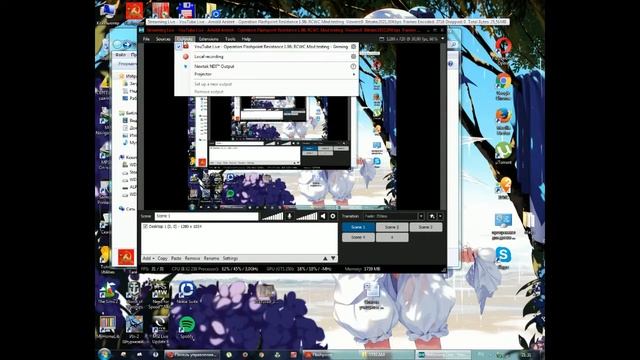The height and width of the screenshot is (360, 640).
Task: Adjust the microphone volume slider
Action: coord(272,216)
